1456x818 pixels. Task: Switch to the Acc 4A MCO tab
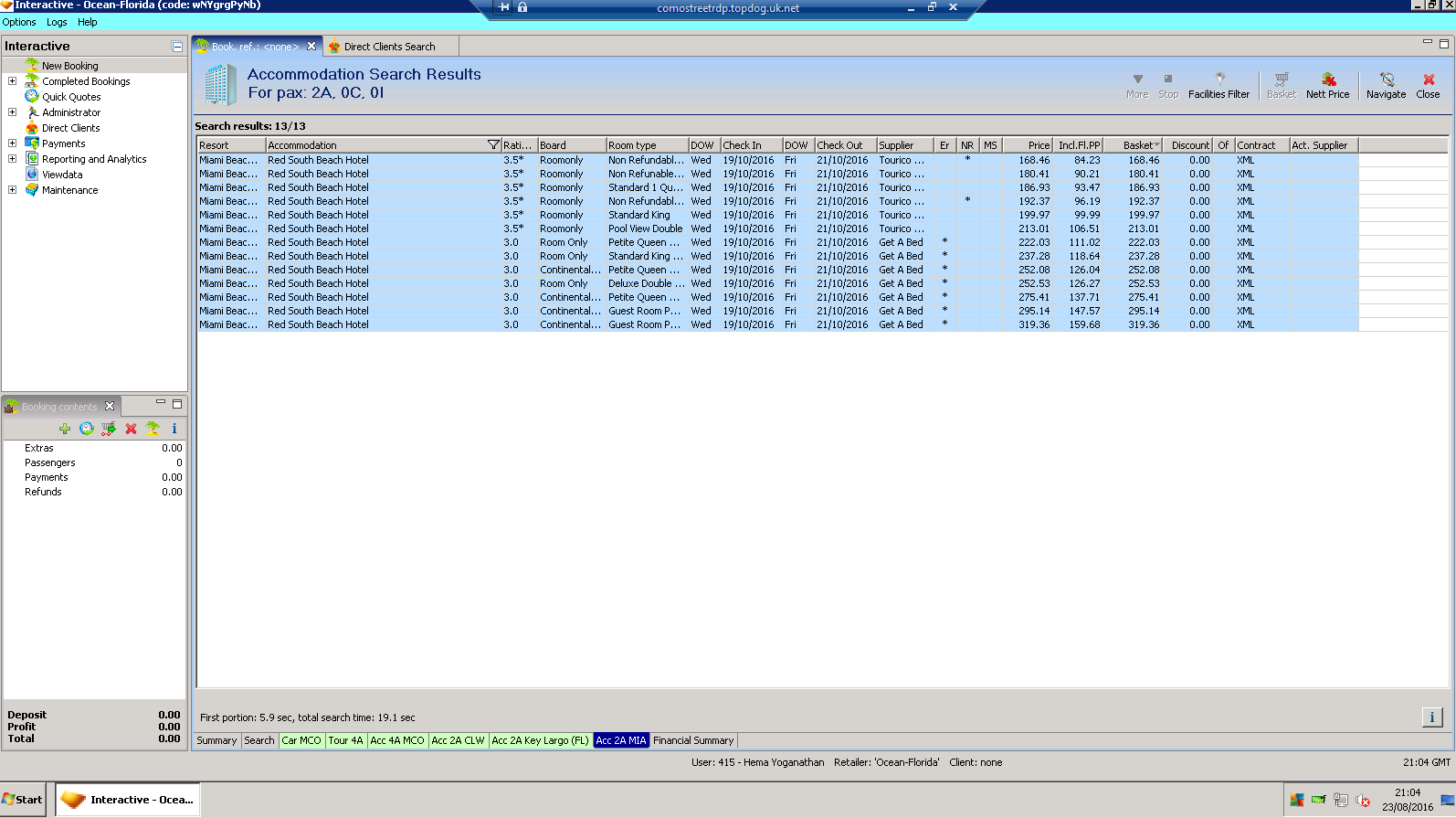[x=397, y=740]
